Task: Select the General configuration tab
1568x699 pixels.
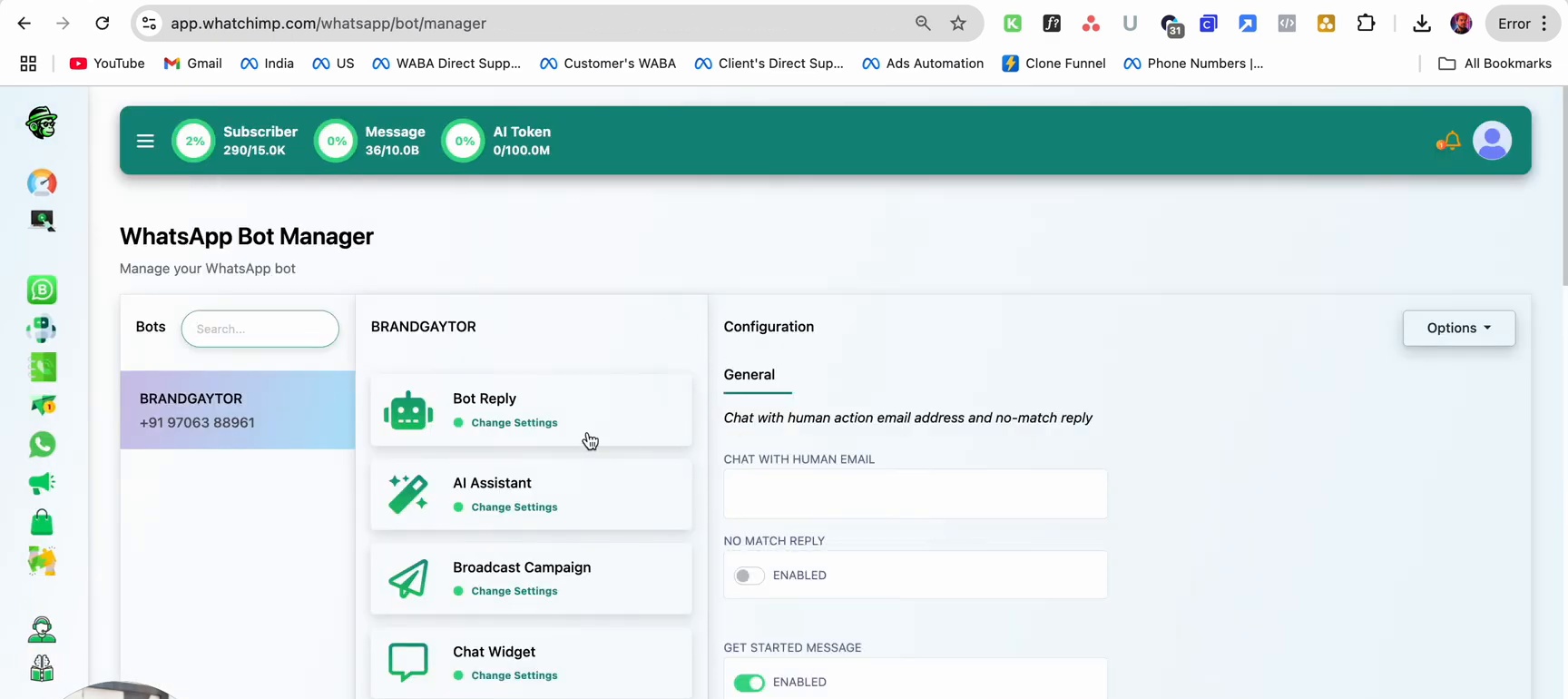Action: click(x=750, y=375)
